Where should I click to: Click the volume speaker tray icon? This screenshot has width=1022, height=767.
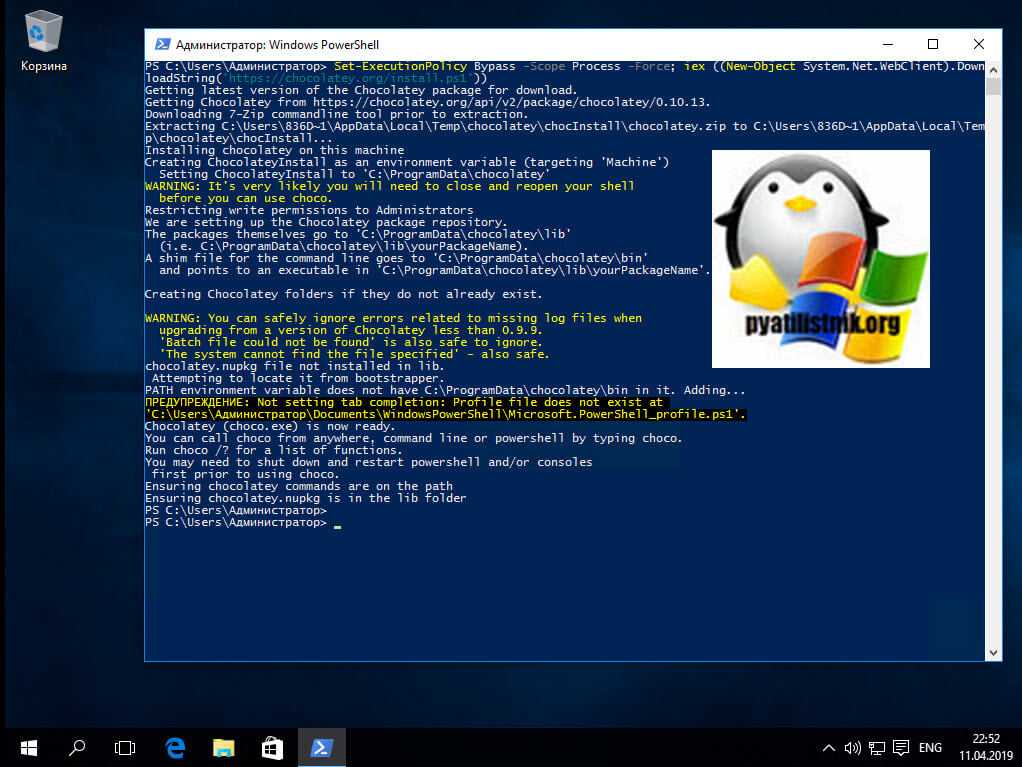tap(852, 747)
